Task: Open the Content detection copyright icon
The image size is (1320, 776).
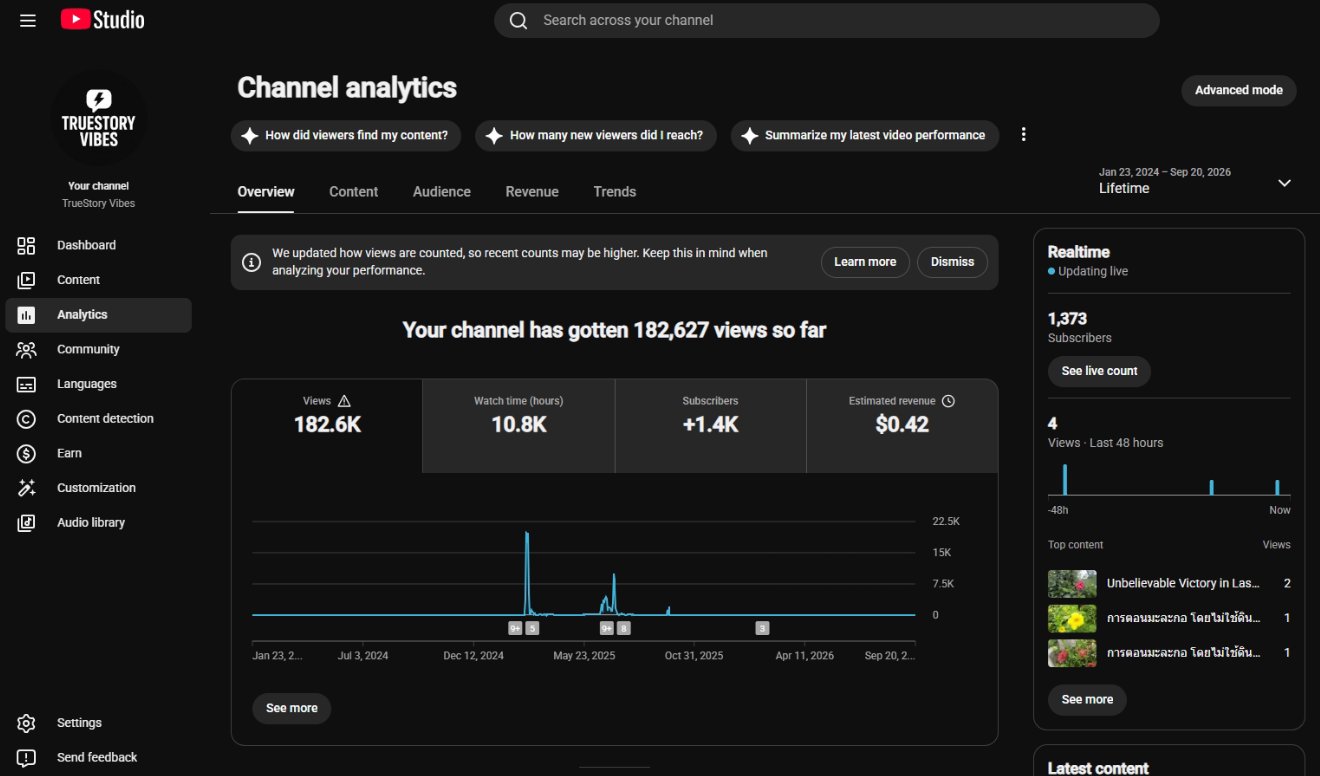Action: click(x=26, y=419)
